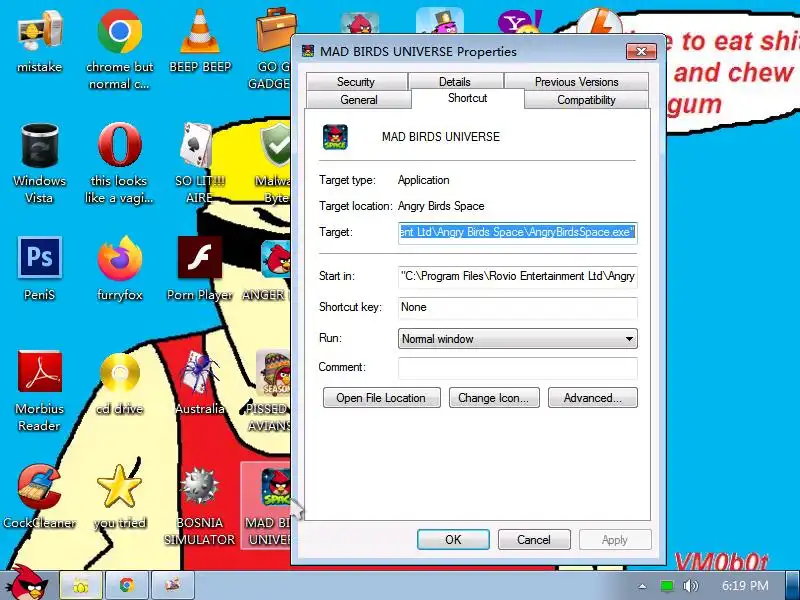Screen dimensions: 800x600
Task: Open the third pinned taskbar program
Action: pyautogui.click(x=172, y=585)
